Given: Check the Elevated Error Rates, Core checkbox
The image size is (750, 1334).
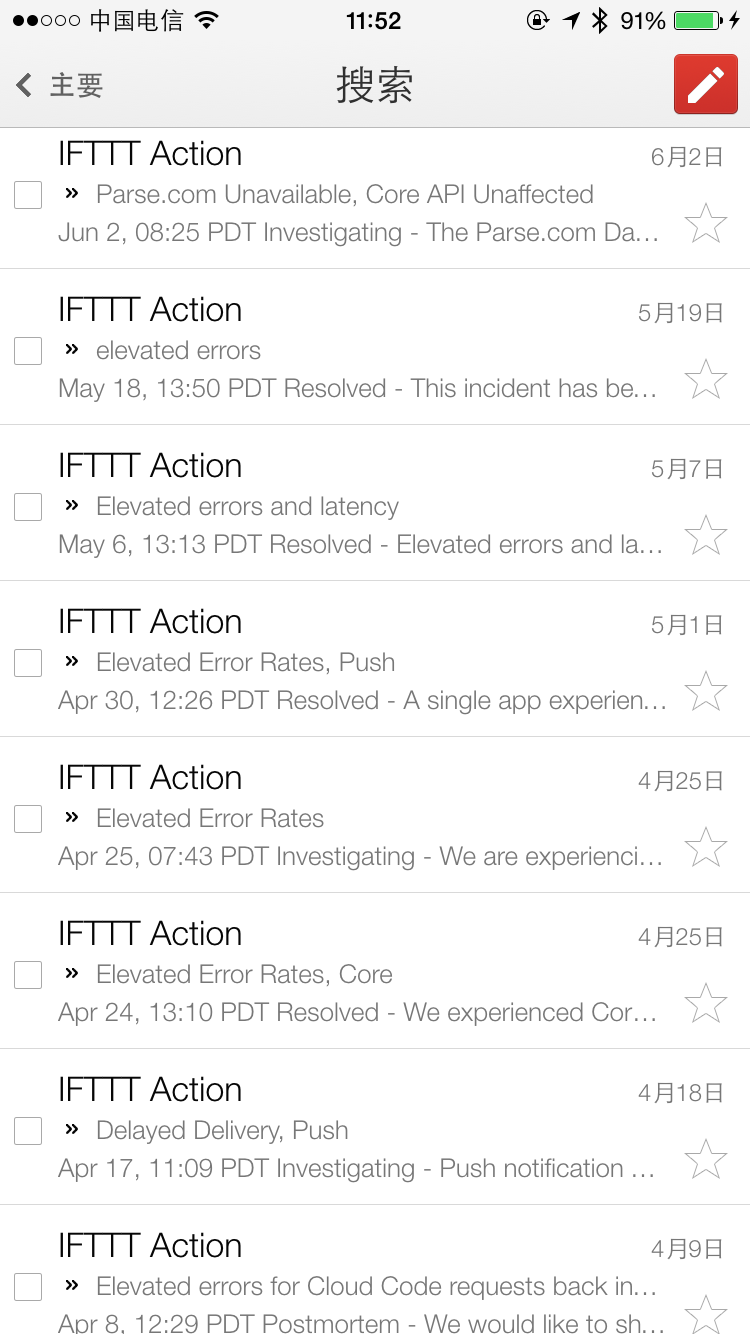Looking at the screenshot, I should 28,975.
